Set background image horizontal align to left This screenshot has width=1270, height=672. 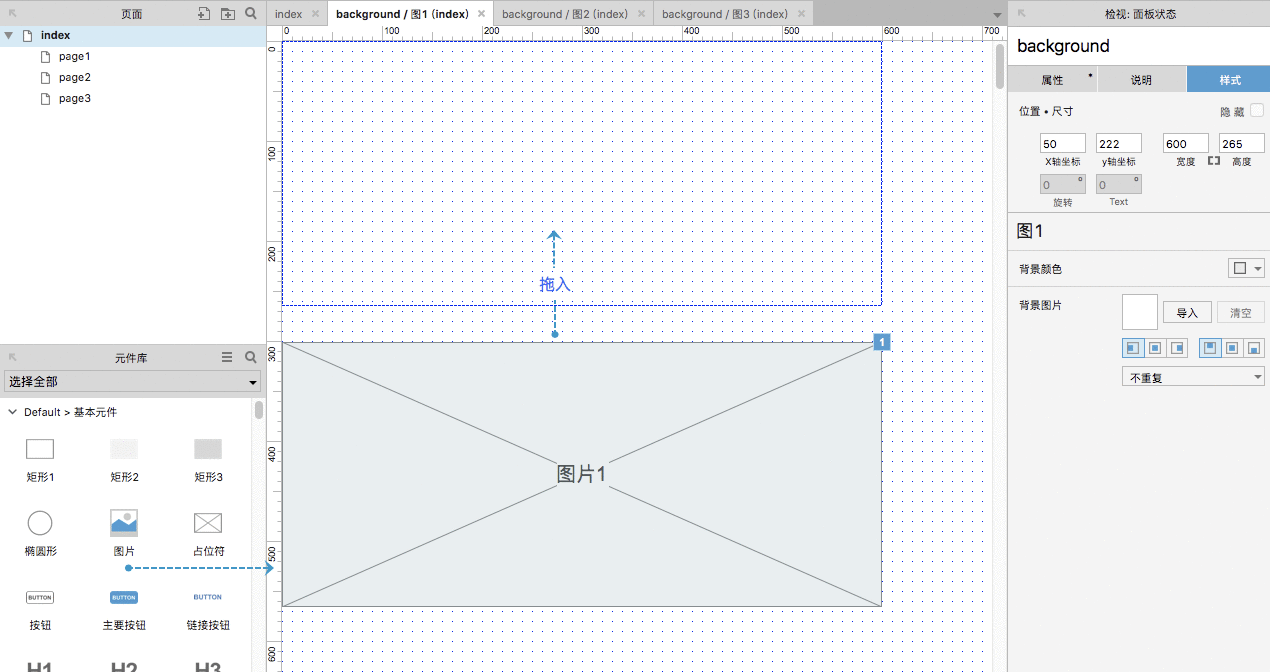click(x=1133, y=348)
